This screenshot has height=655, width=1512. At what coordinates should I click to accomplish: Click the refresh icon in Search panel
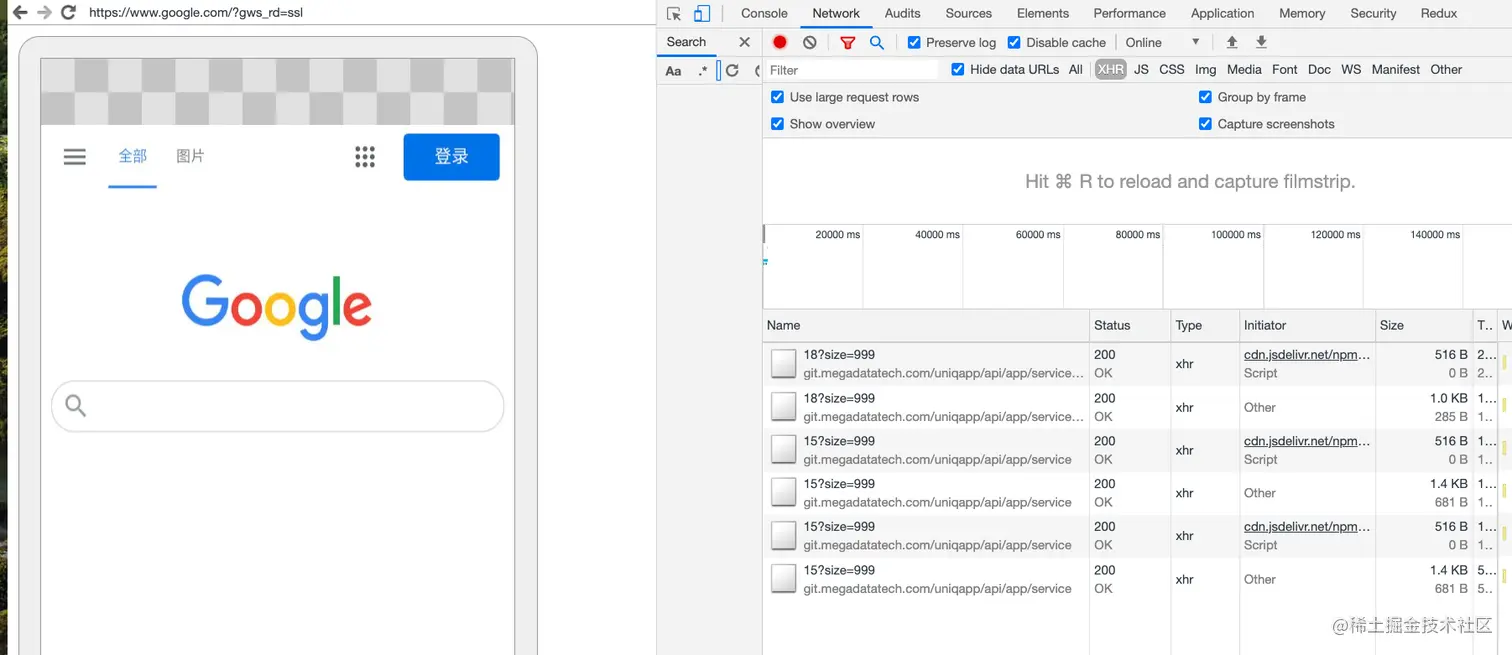click(732, 71)
